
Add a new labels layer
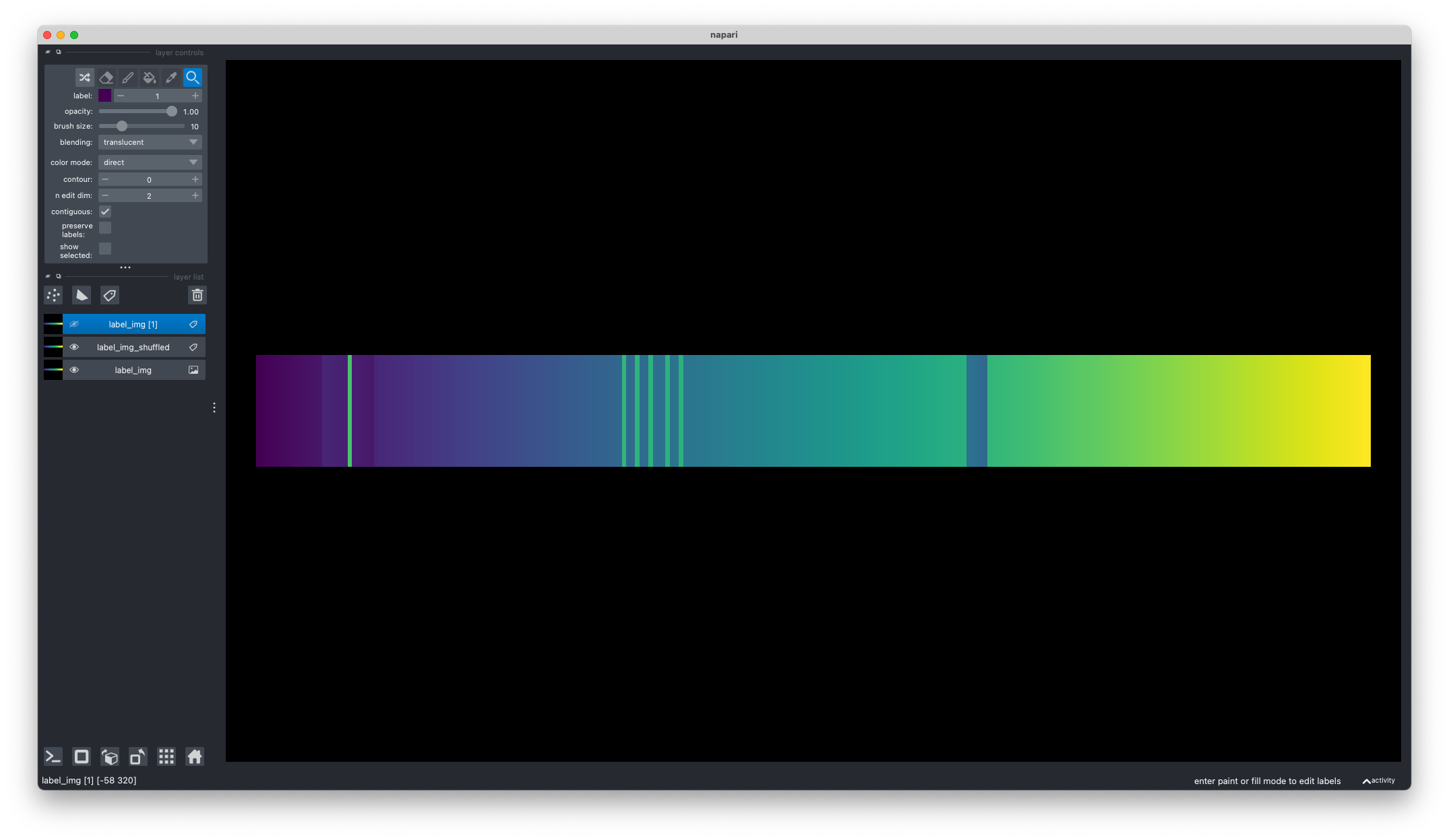110,295
